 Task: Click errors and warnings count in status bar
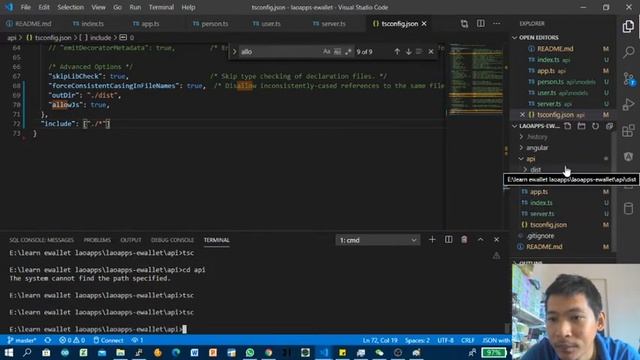click(72, 340)
